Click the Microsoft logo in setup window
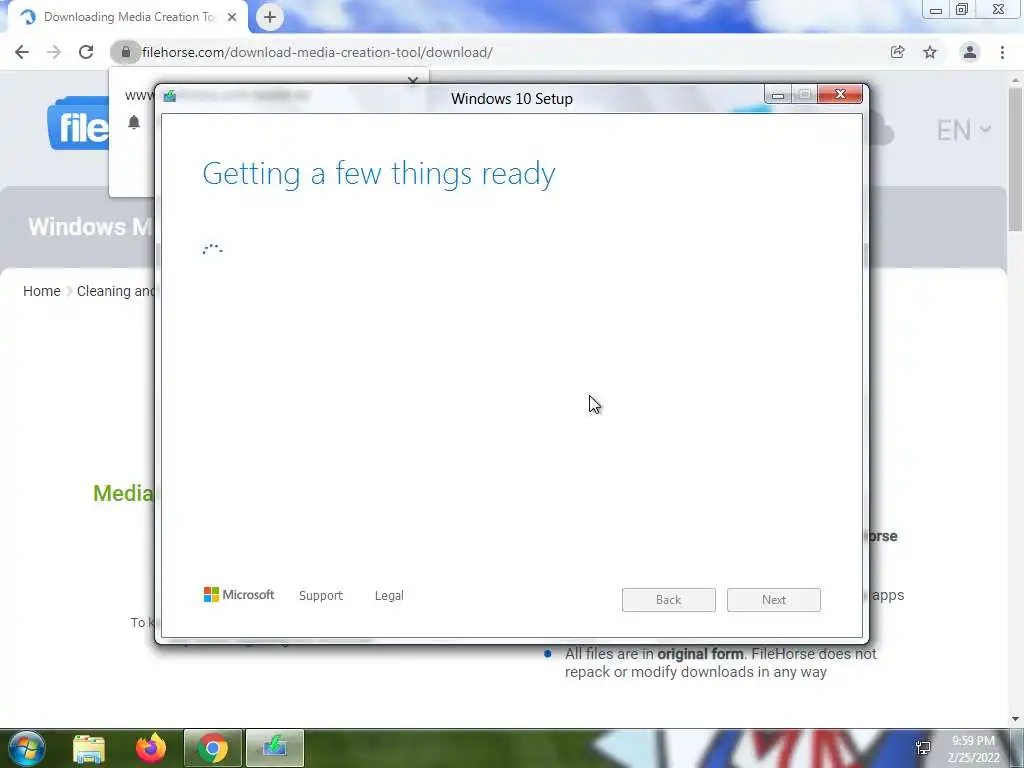Viewport: 1024px width, 768px height. (x=239, y=595)
